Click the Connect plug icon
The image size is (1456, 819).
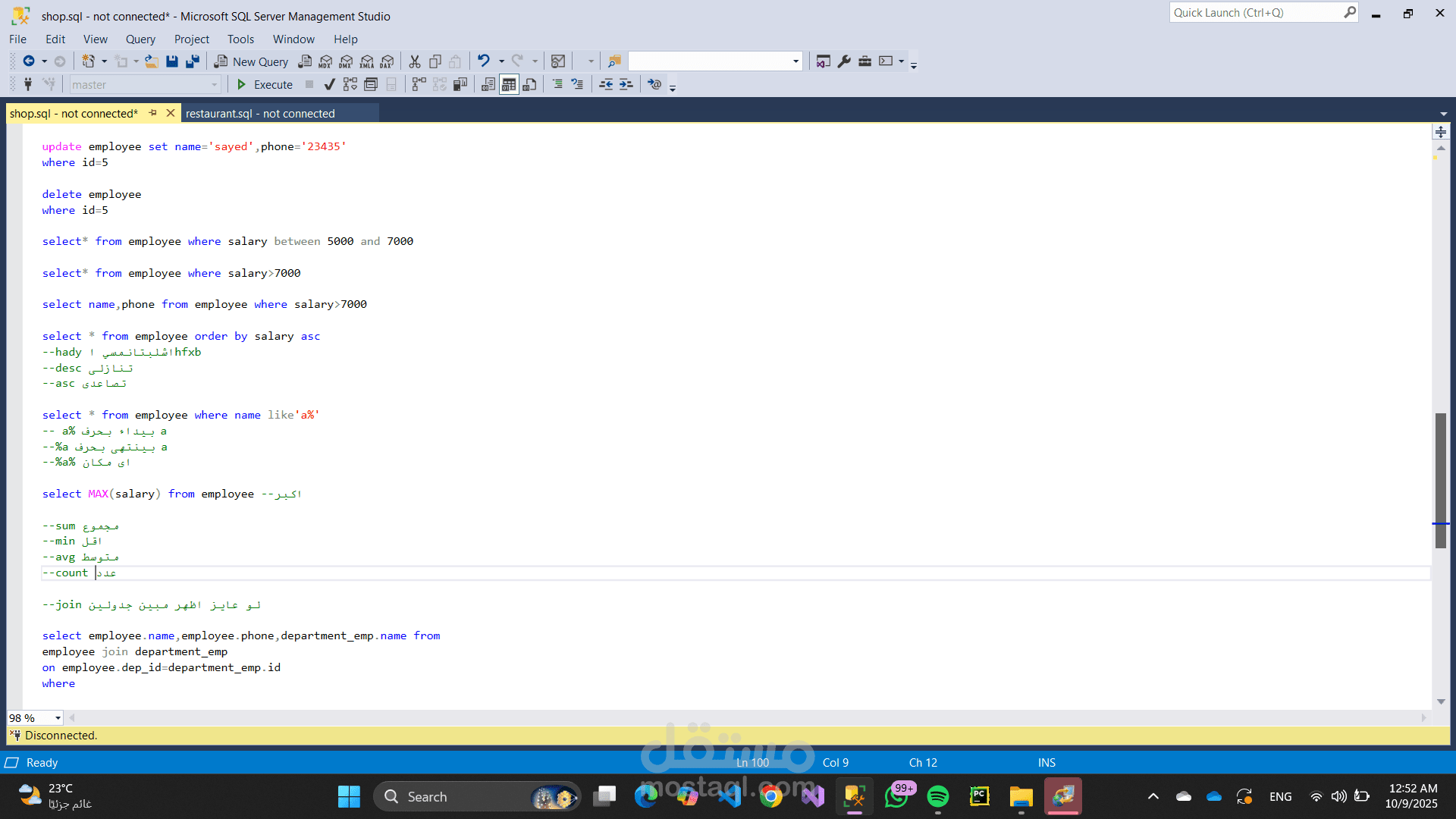pyautogui.click(x=28, y=84)
